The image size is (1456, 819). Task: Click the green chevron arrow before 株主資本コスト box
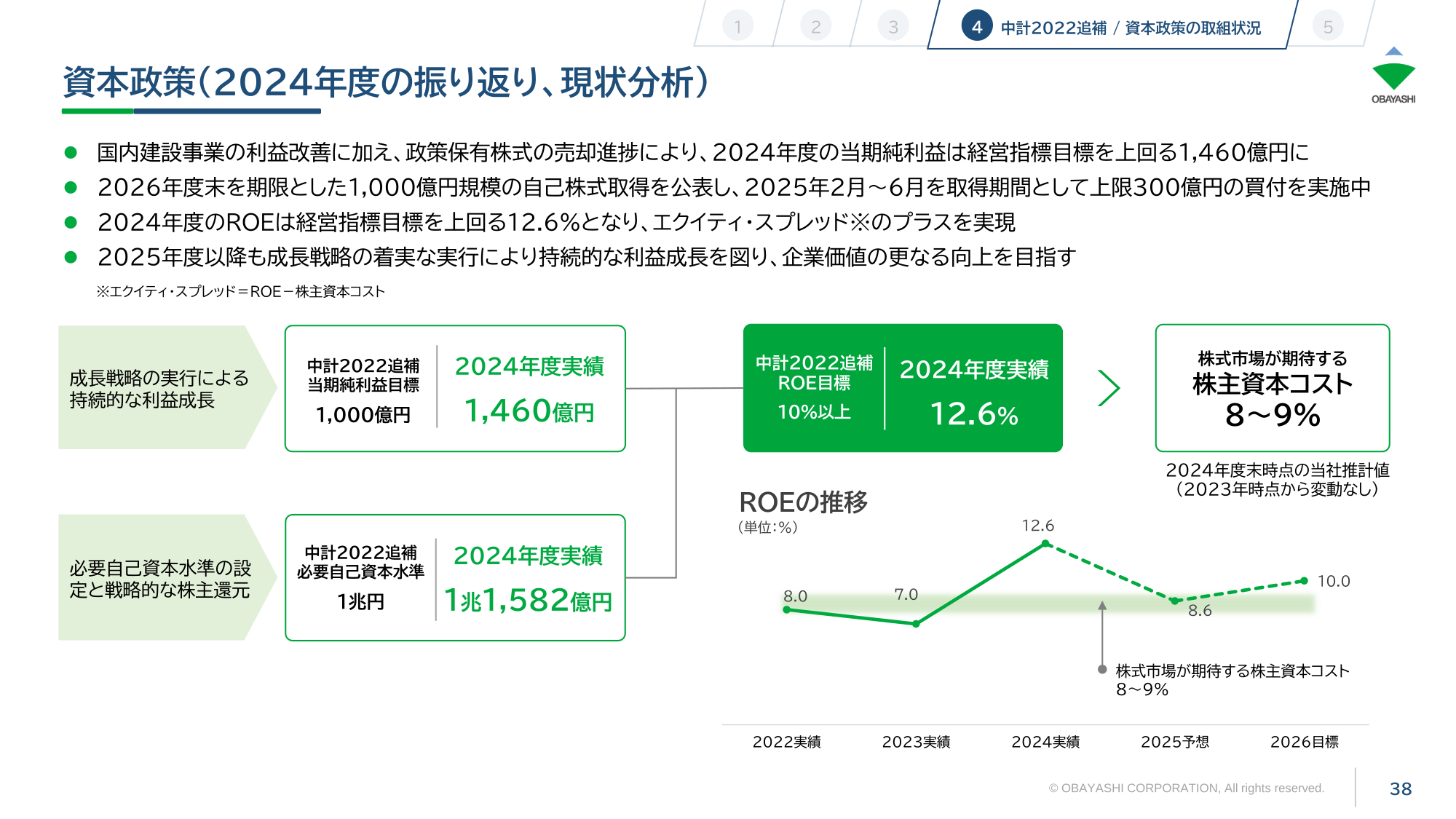click(1108, 387)
